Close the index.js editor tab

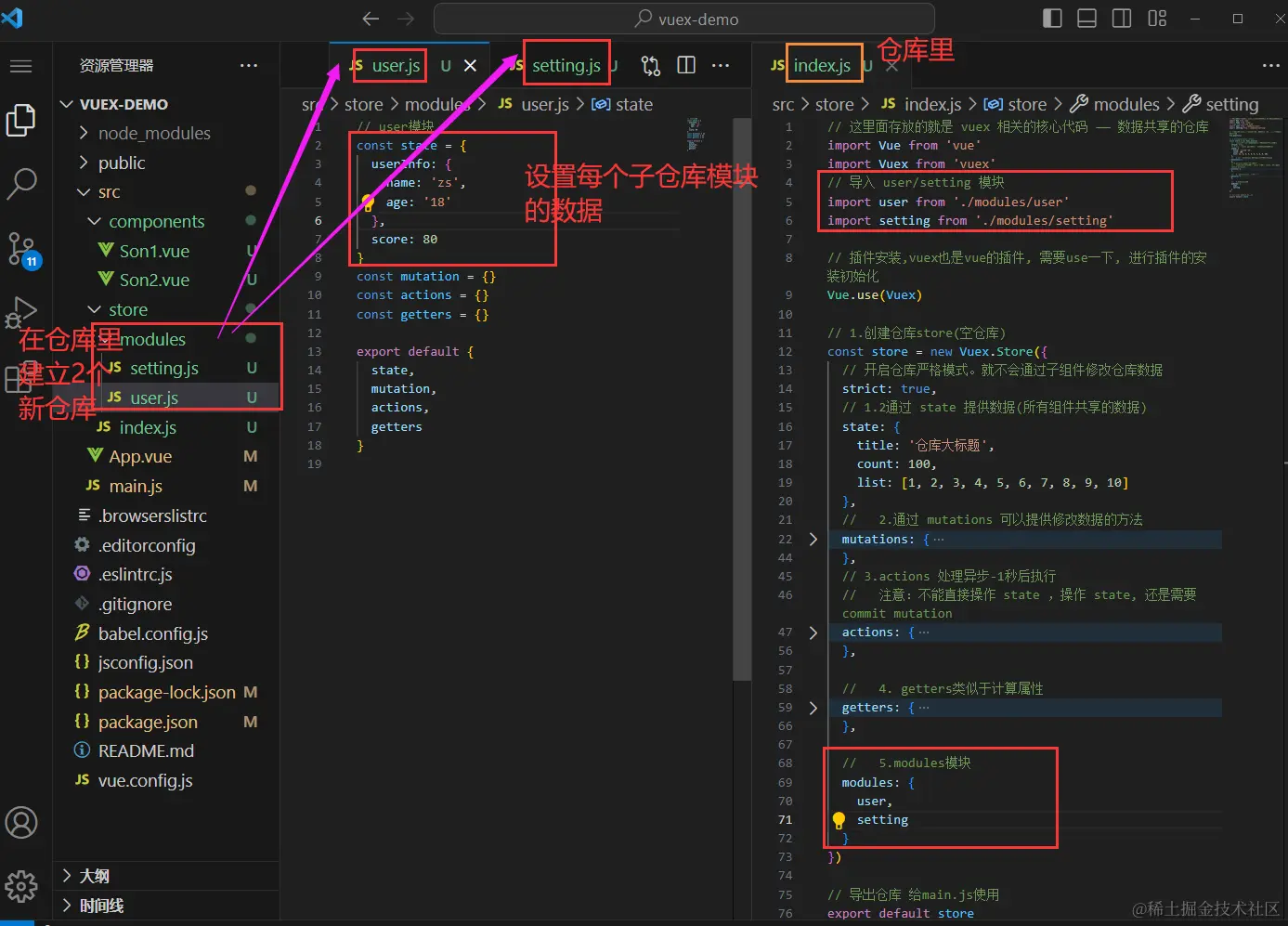point(891,66)
